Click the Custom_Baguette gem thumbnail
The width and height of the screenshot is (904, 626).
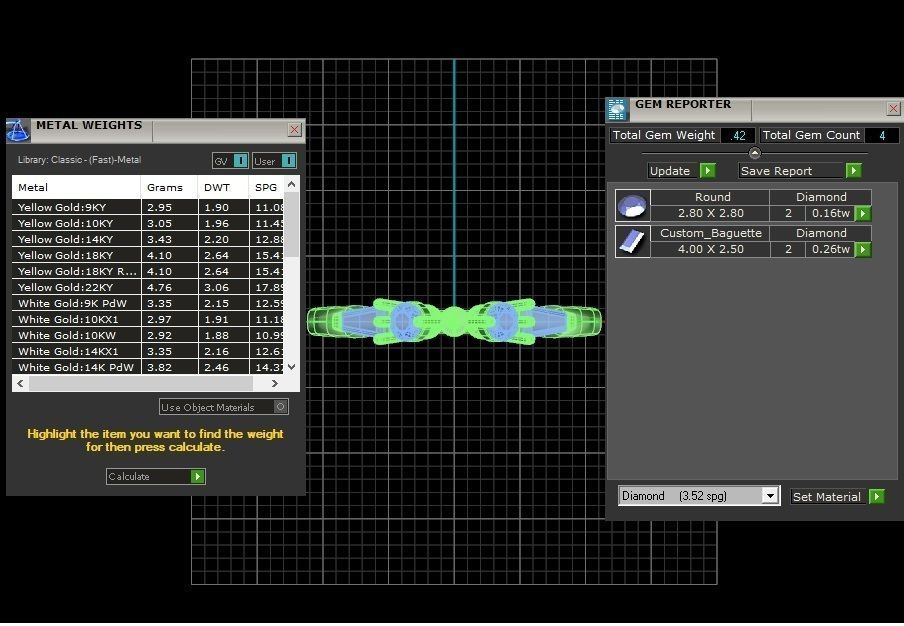632,241
